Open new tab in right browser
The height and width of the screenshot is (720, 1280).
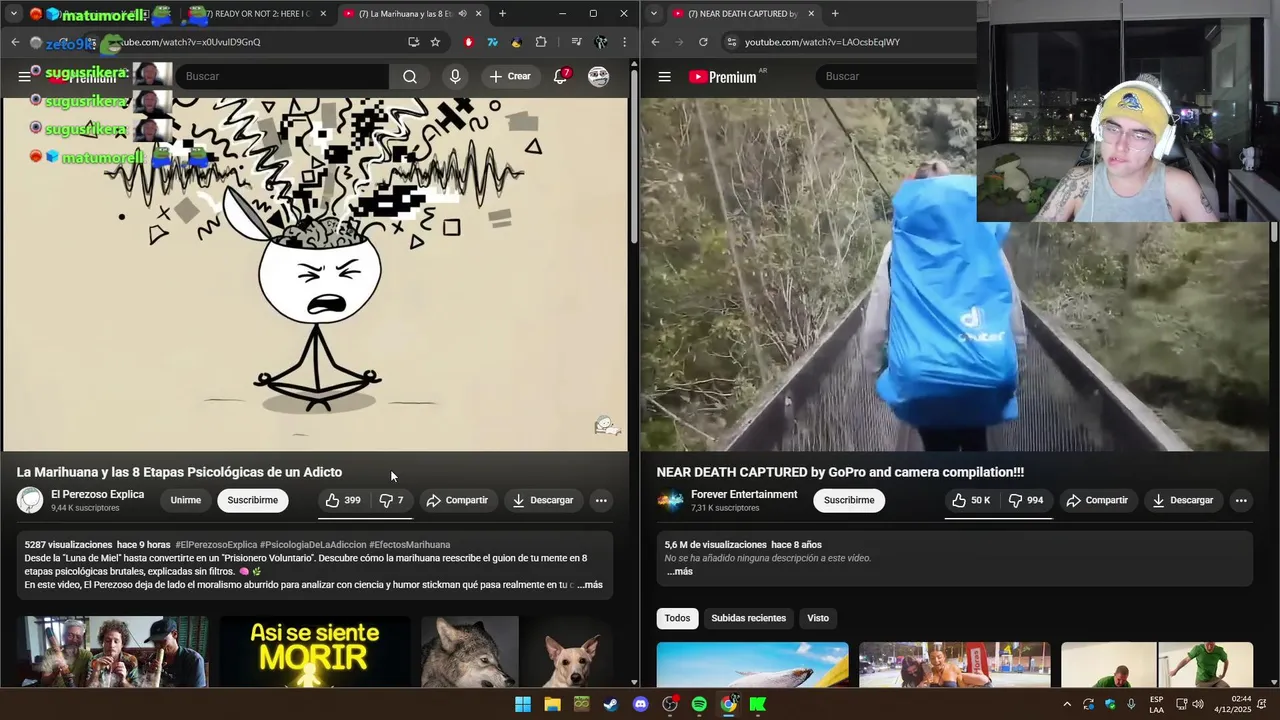click(835, 14)
